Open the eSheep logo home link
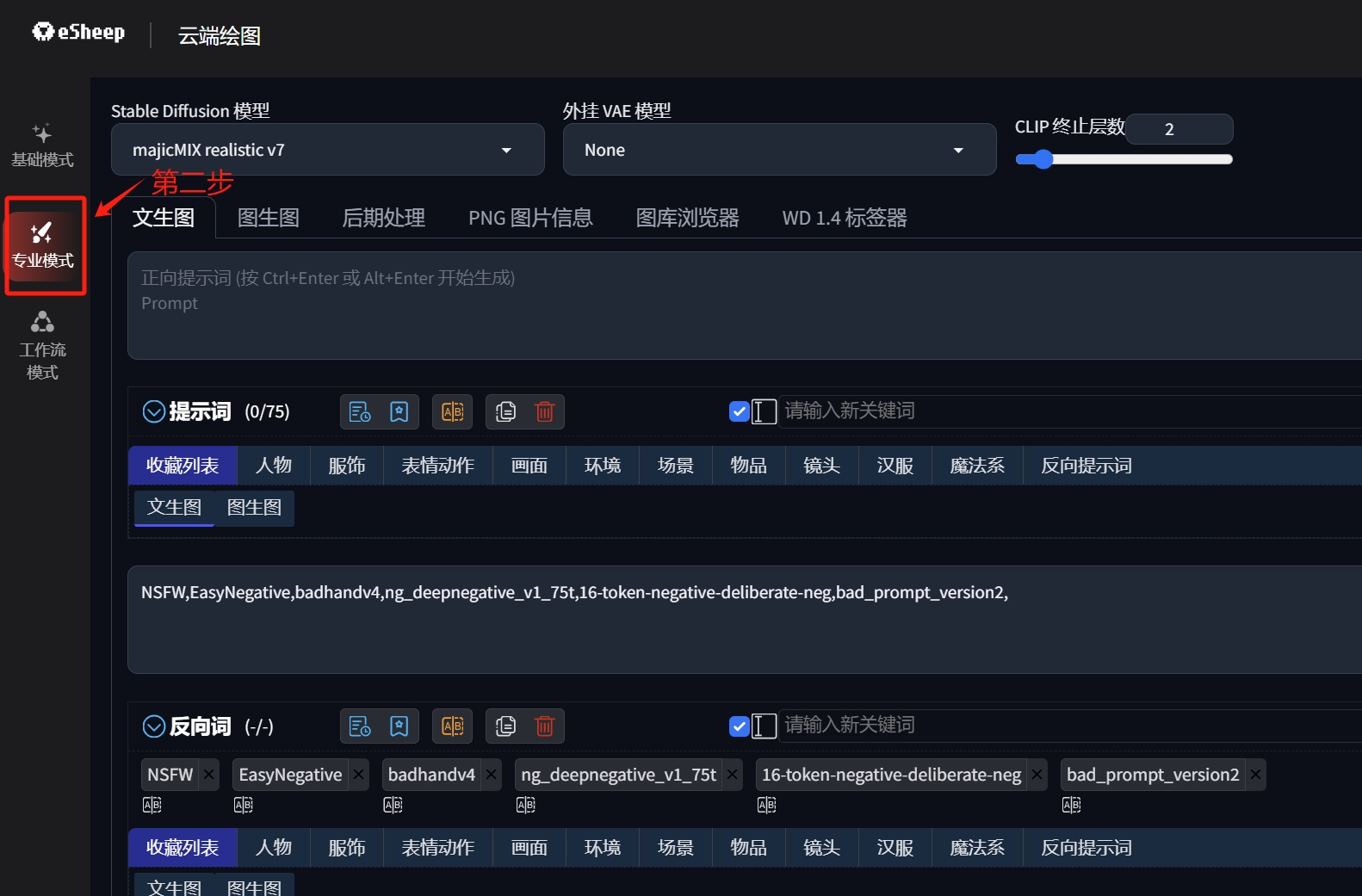This screenshot has height=896, width=1362. (78, 33)
